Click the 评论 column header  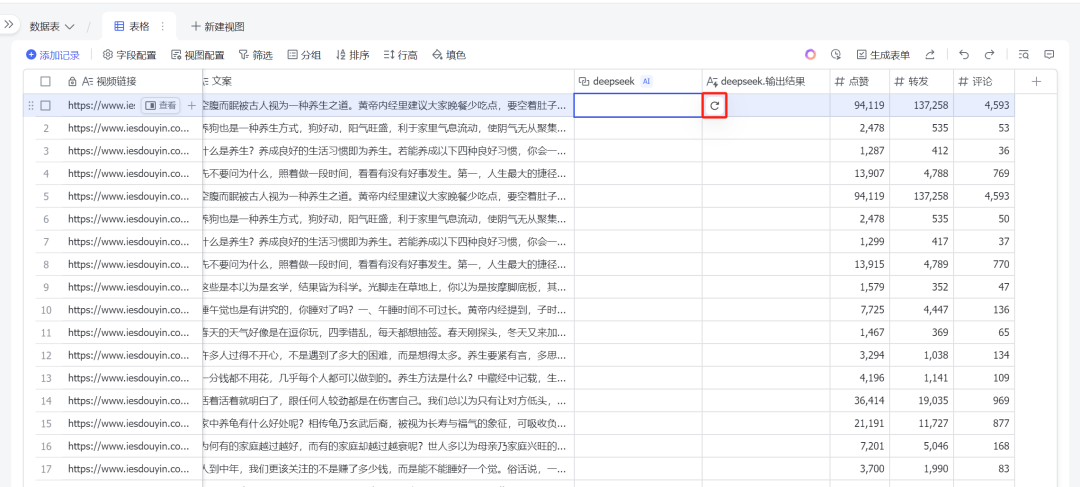pos(984,81)
